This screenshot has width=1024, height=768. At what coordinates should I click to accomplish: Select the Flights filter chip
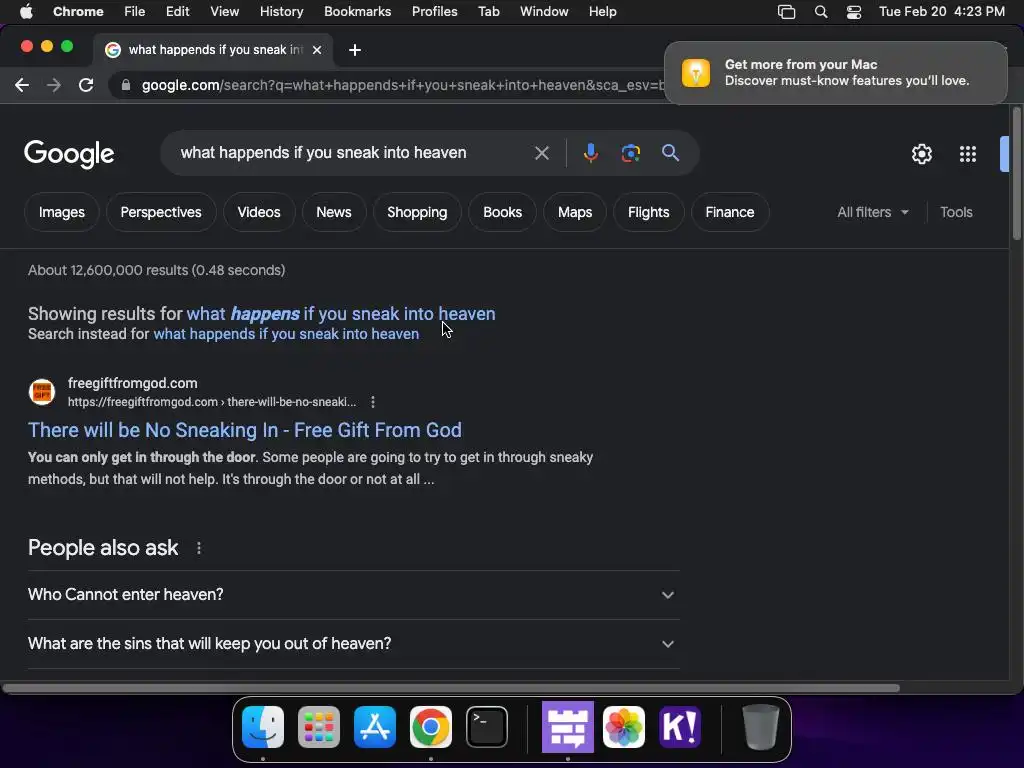tap(648, 212)
